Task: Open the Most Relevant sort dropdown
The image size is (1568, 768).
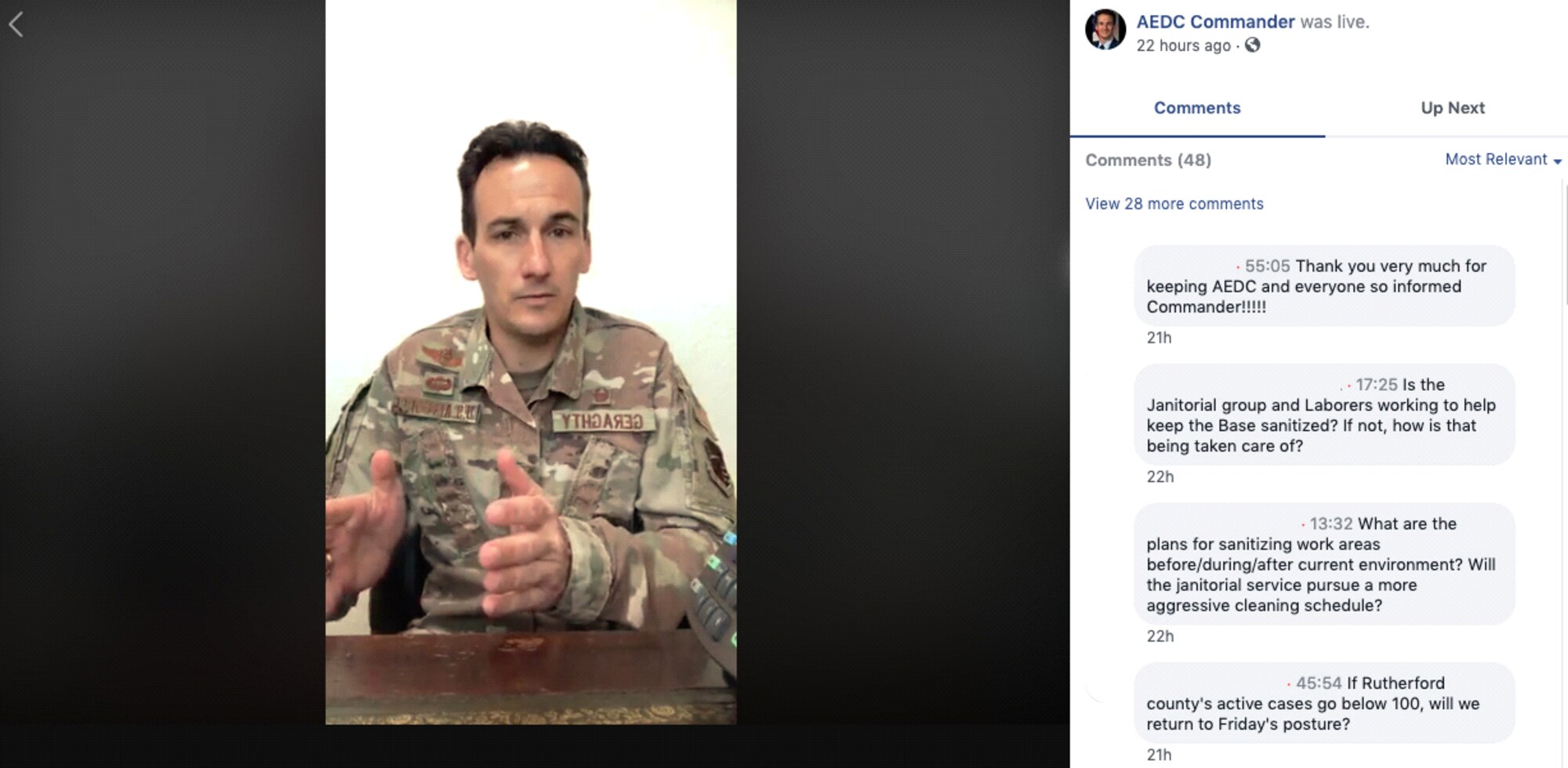Action: tap(1503, 159)
